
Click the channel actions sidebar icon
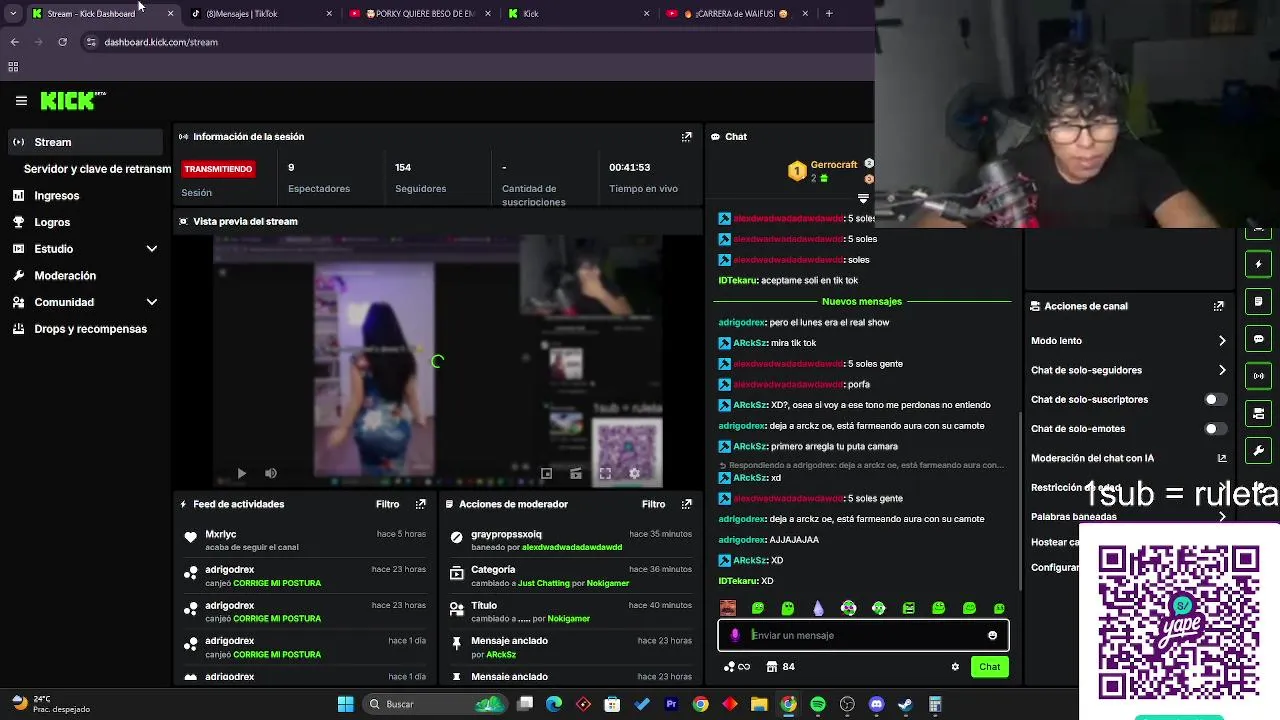tap(1258, 413)
